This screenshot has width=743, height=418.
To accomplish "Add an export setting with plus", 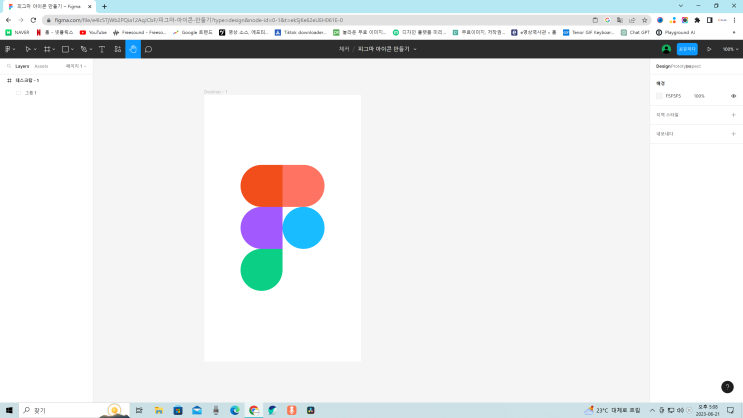I will 734,134.
